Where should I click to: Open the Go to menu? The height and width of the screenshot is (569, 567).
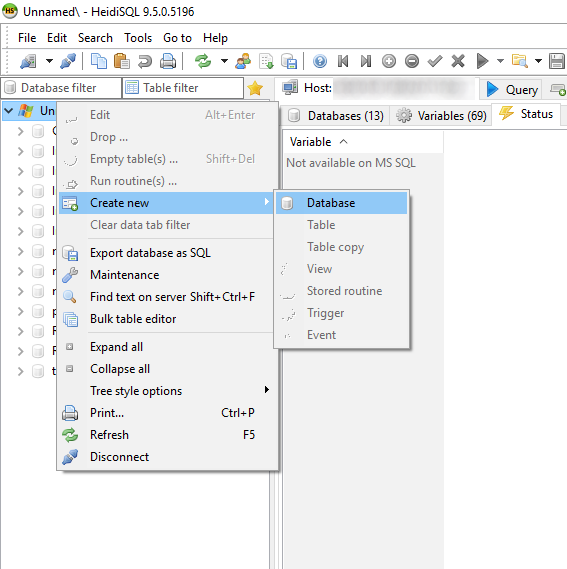(x=177, y=38)
